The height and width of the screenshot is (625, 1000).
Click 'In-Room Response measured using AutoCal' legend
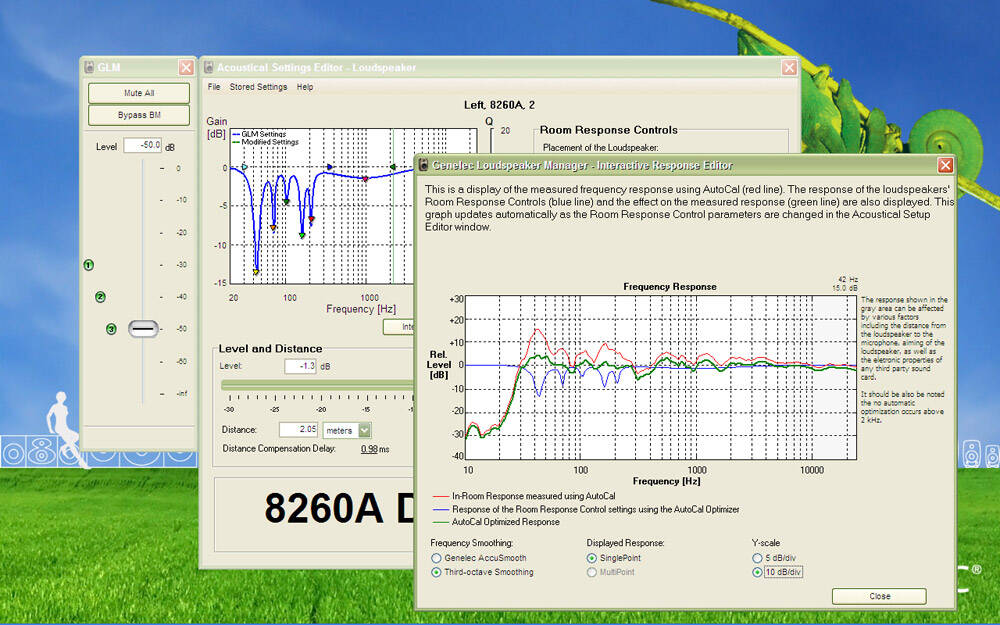[534, 496]
